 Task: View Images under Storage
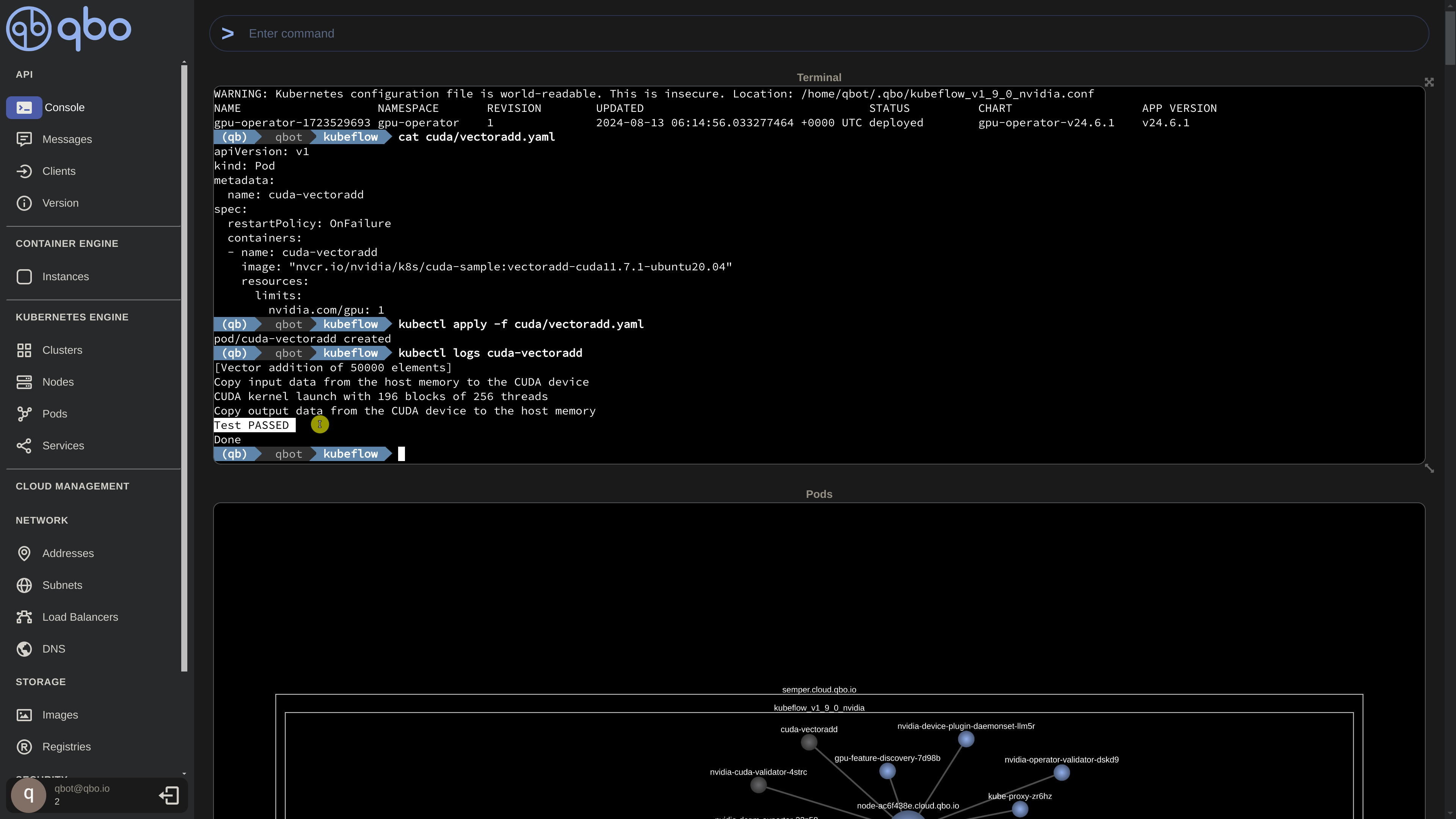(x=61, y=714)
